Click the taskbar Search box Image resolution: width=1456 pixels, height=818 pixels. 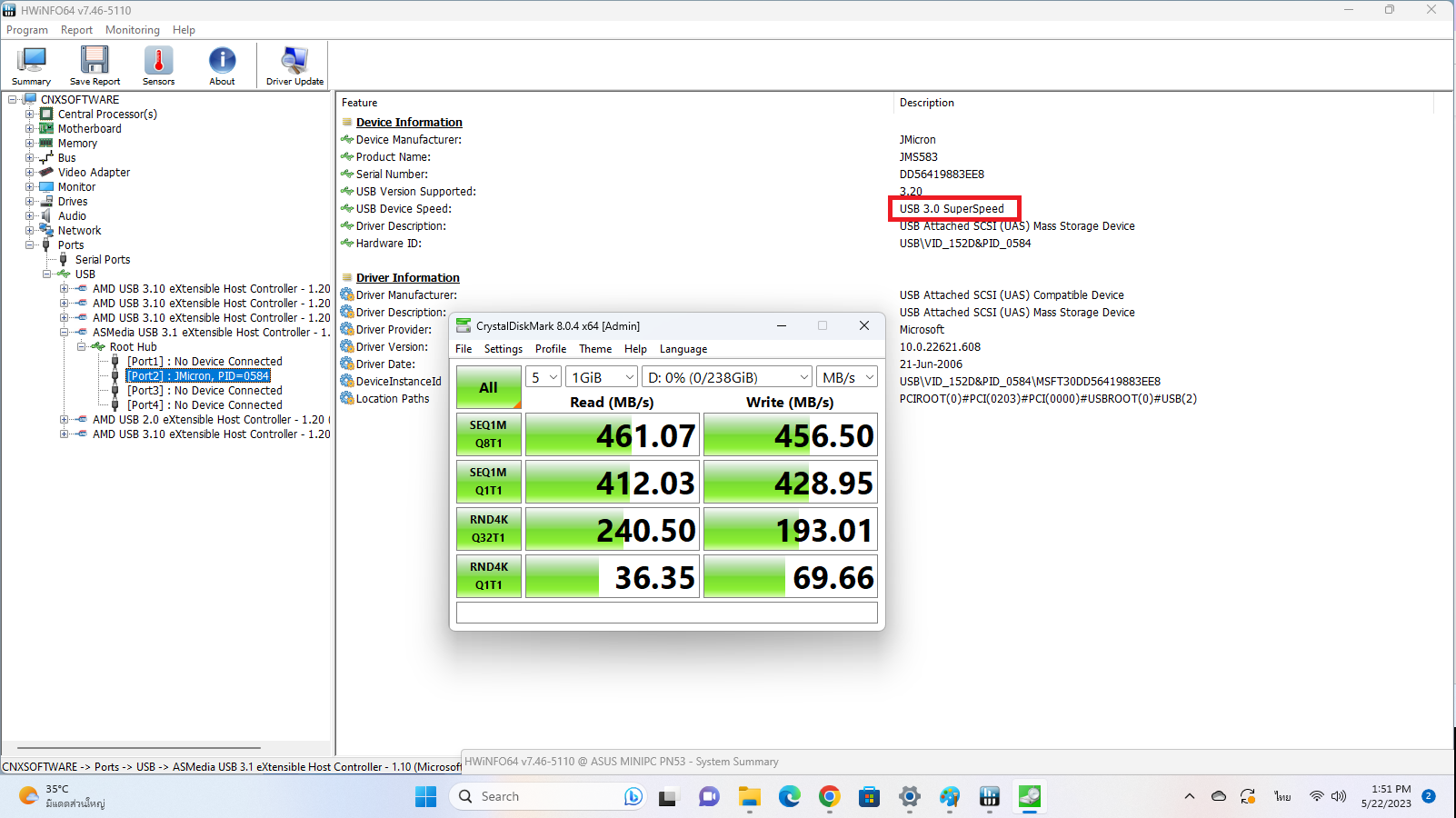coord(547,797)
